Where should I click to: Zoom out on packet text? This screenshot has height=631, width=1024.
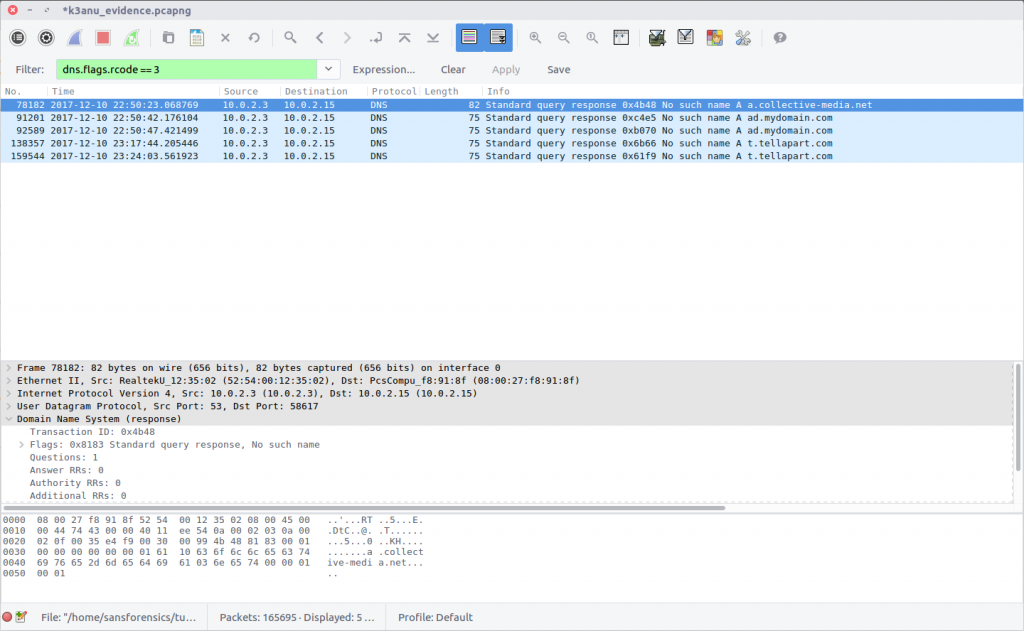[564, 38]
